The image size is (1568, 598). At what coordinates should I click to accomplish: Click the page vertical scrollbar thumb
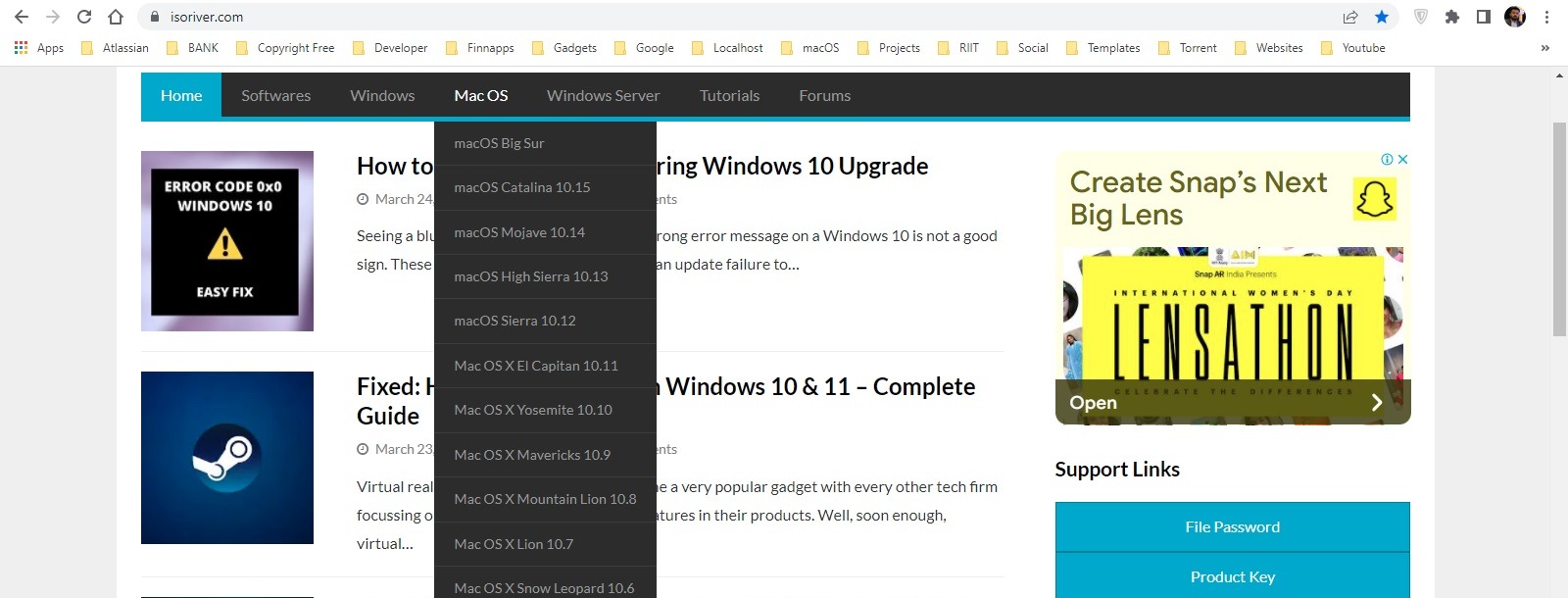tap(1559, 228)
